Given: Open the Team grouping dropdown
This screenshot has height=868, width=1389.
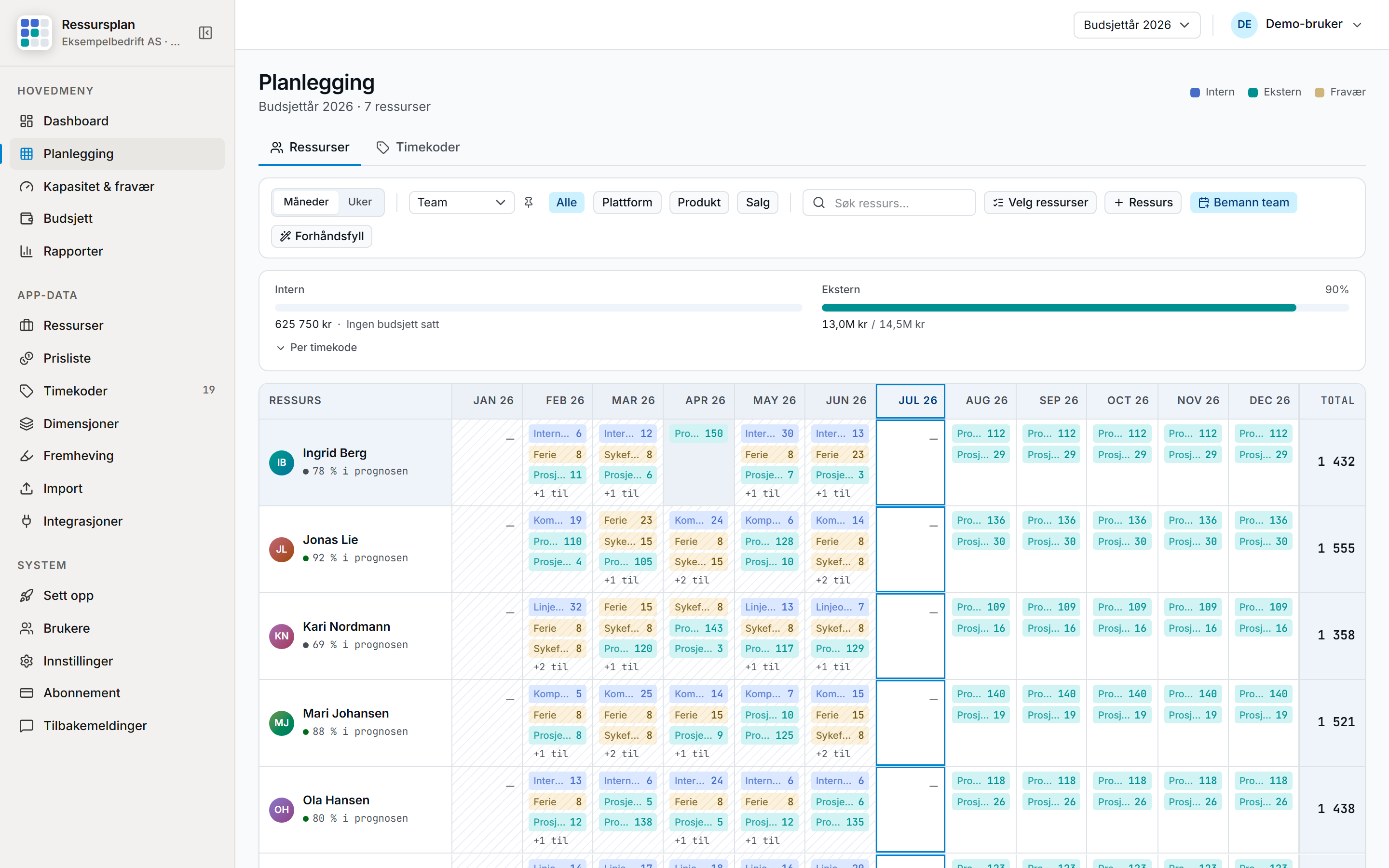Looking at the screenshot, I should 462,203.
